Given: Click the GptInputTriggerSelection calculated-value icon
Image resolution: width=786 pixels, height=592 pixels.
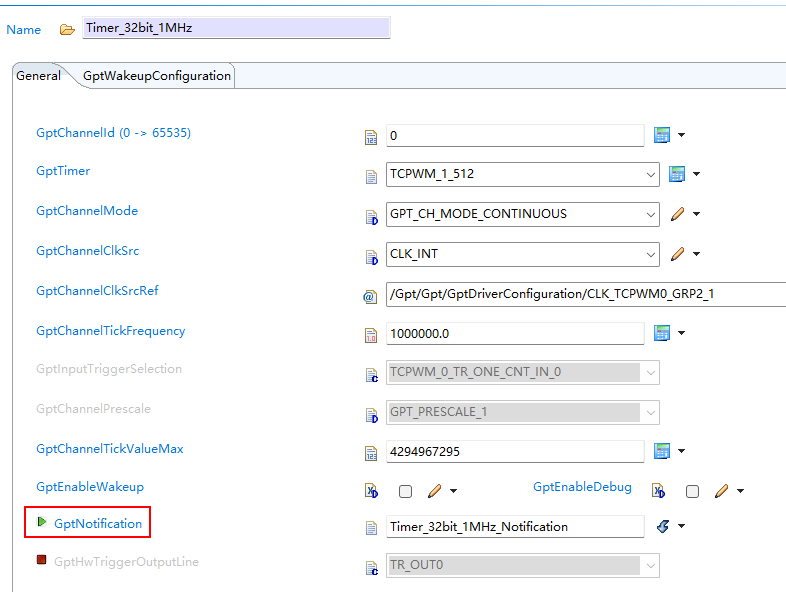Looking at the screenshot, I should pos(371,375).
